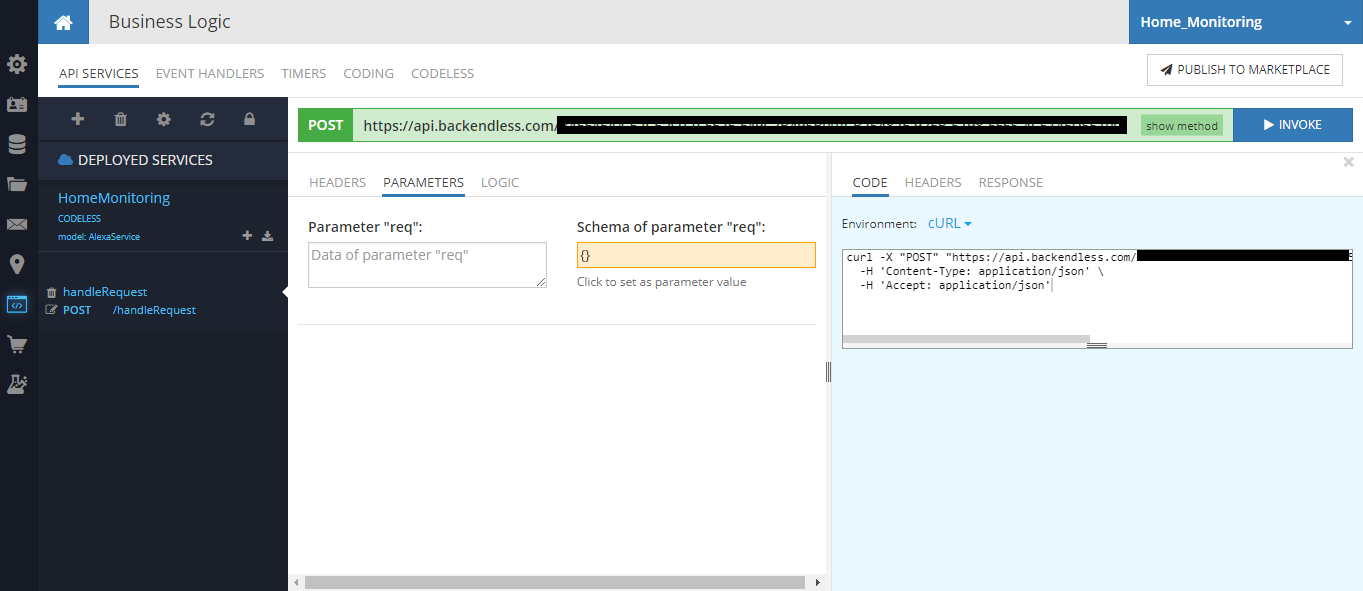
Task: Click the lock icon in services toolbar
Action: point(250,119)
